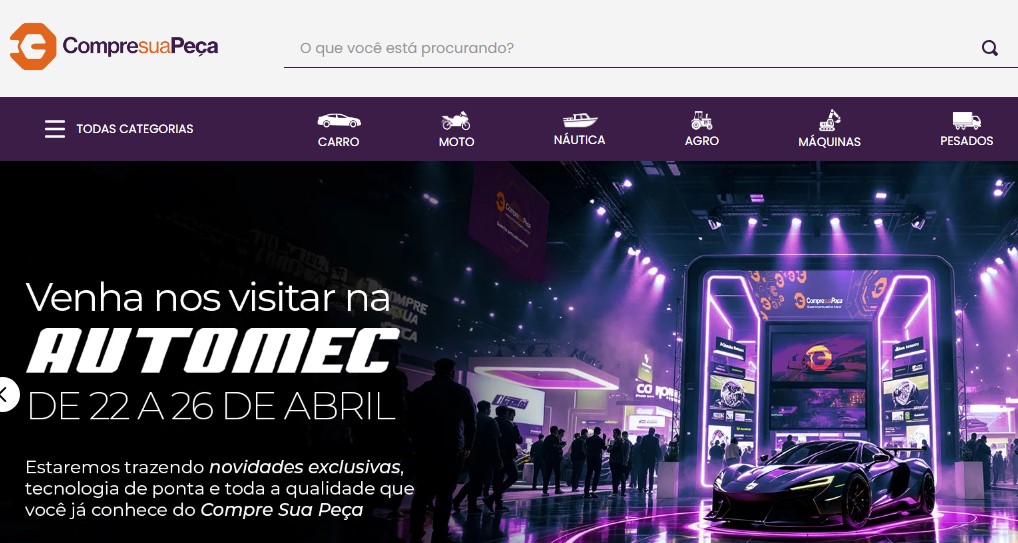The width and height of the screenshot is (1018, 543).
Task: Open the AUTOMEC event banner
Action: click(x=509, y=352)
